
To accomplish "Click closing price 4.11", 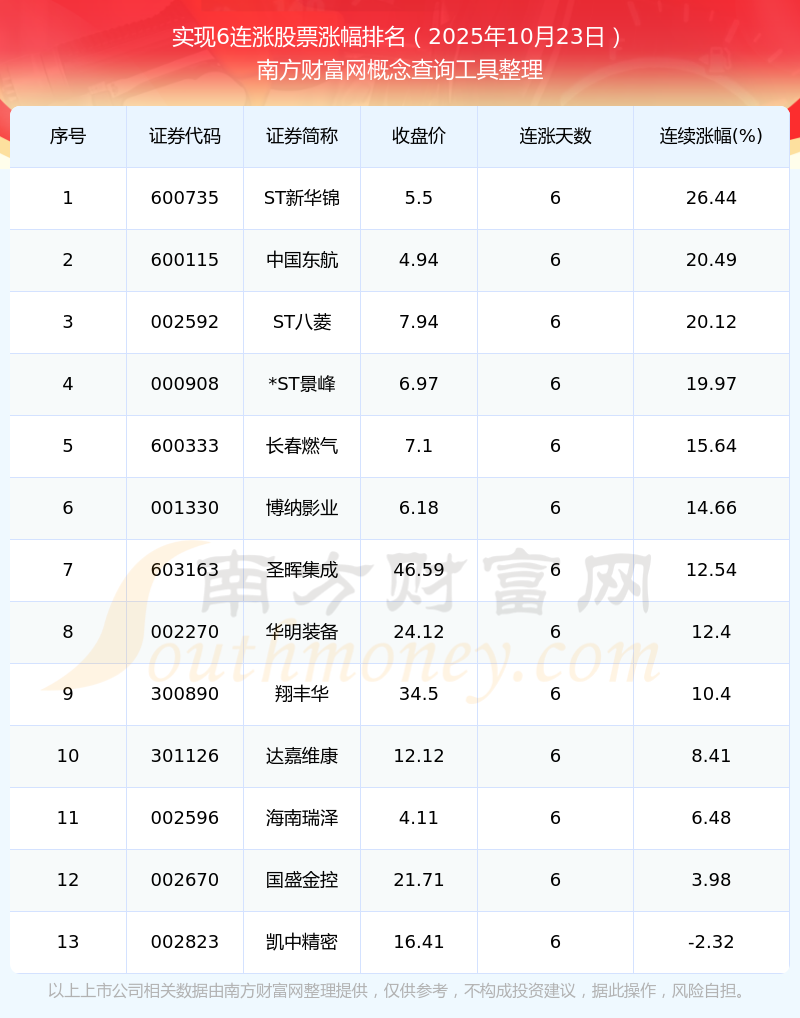I will [419, 818].
